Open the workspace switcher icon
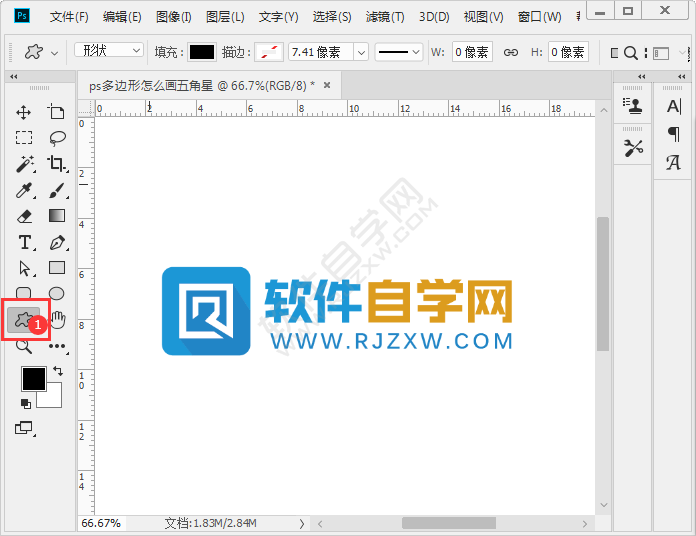The width and height of the screenshot is (696, 536). point(661,53)
